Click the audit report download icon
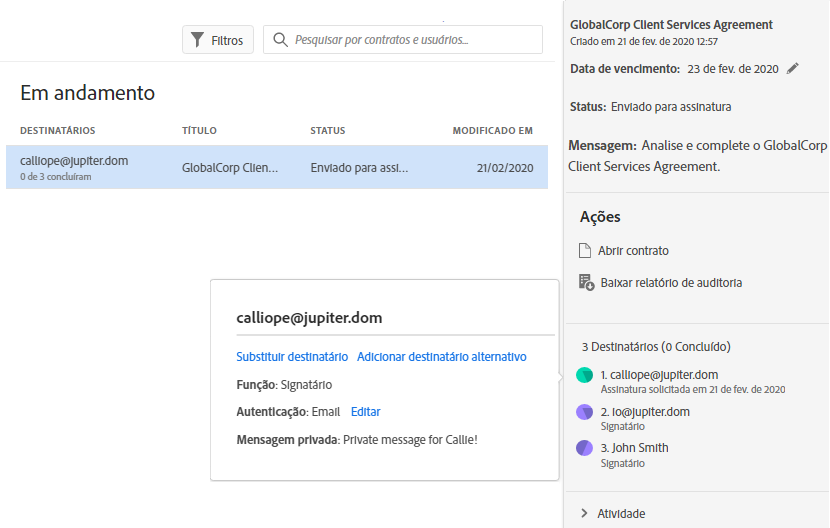The image size is (830, 528). click(586, 282)
